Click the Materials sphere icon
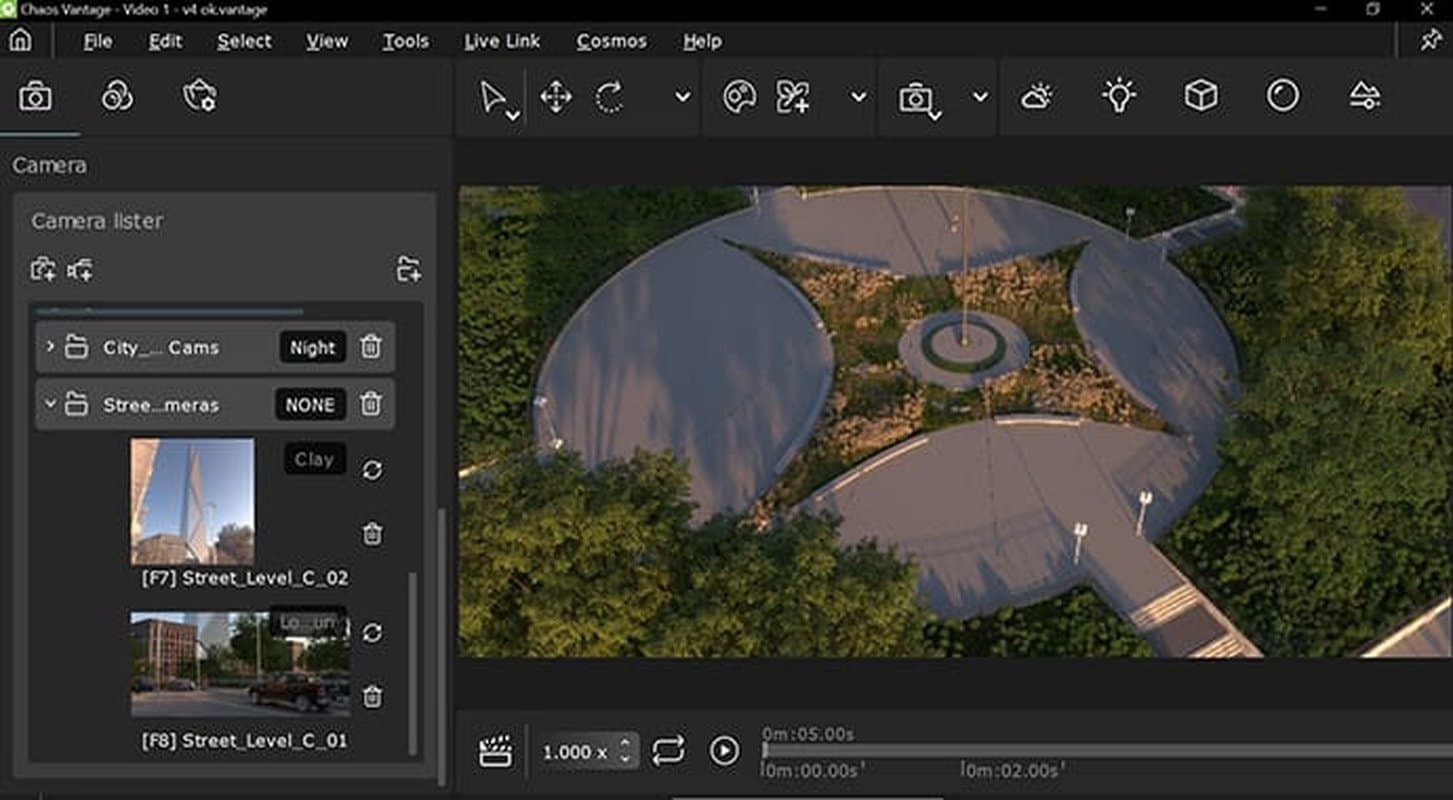 pos(1282,96)
